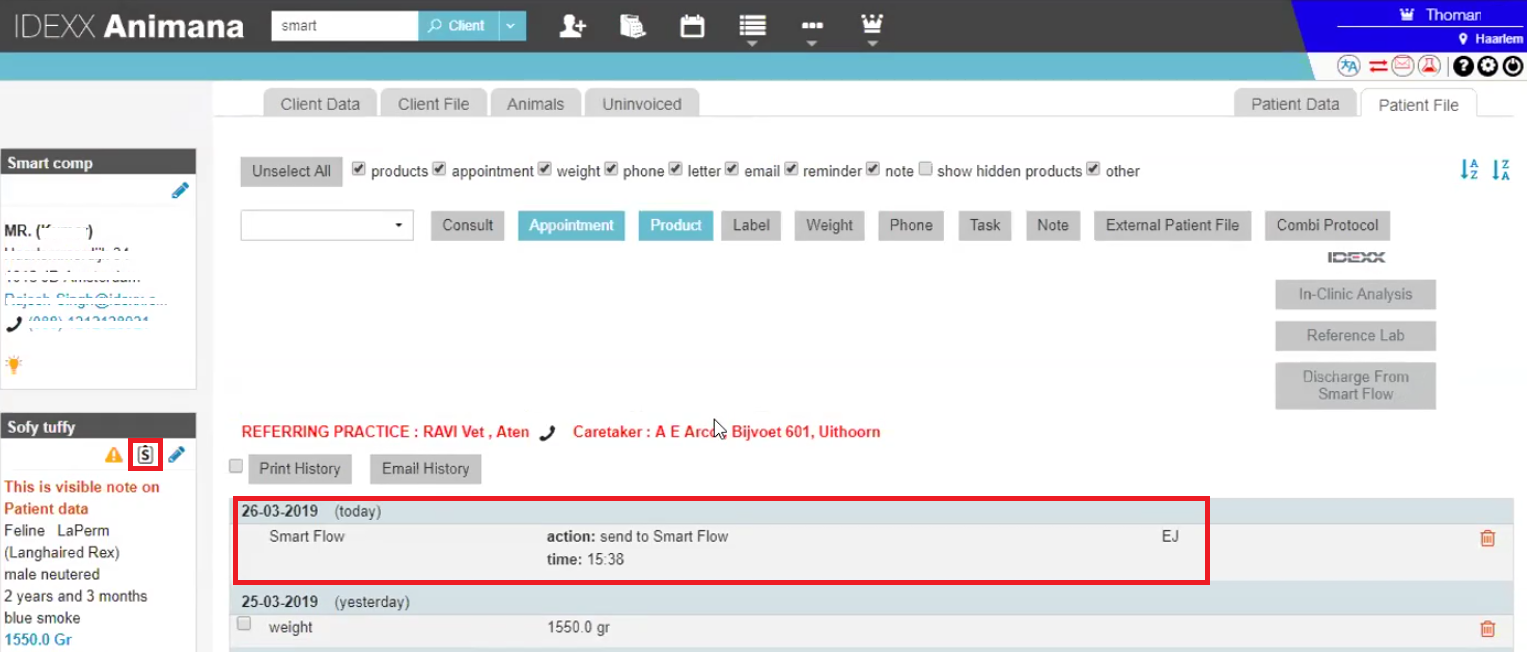
Task: Click the Weight button
Action: coord(830,225)
